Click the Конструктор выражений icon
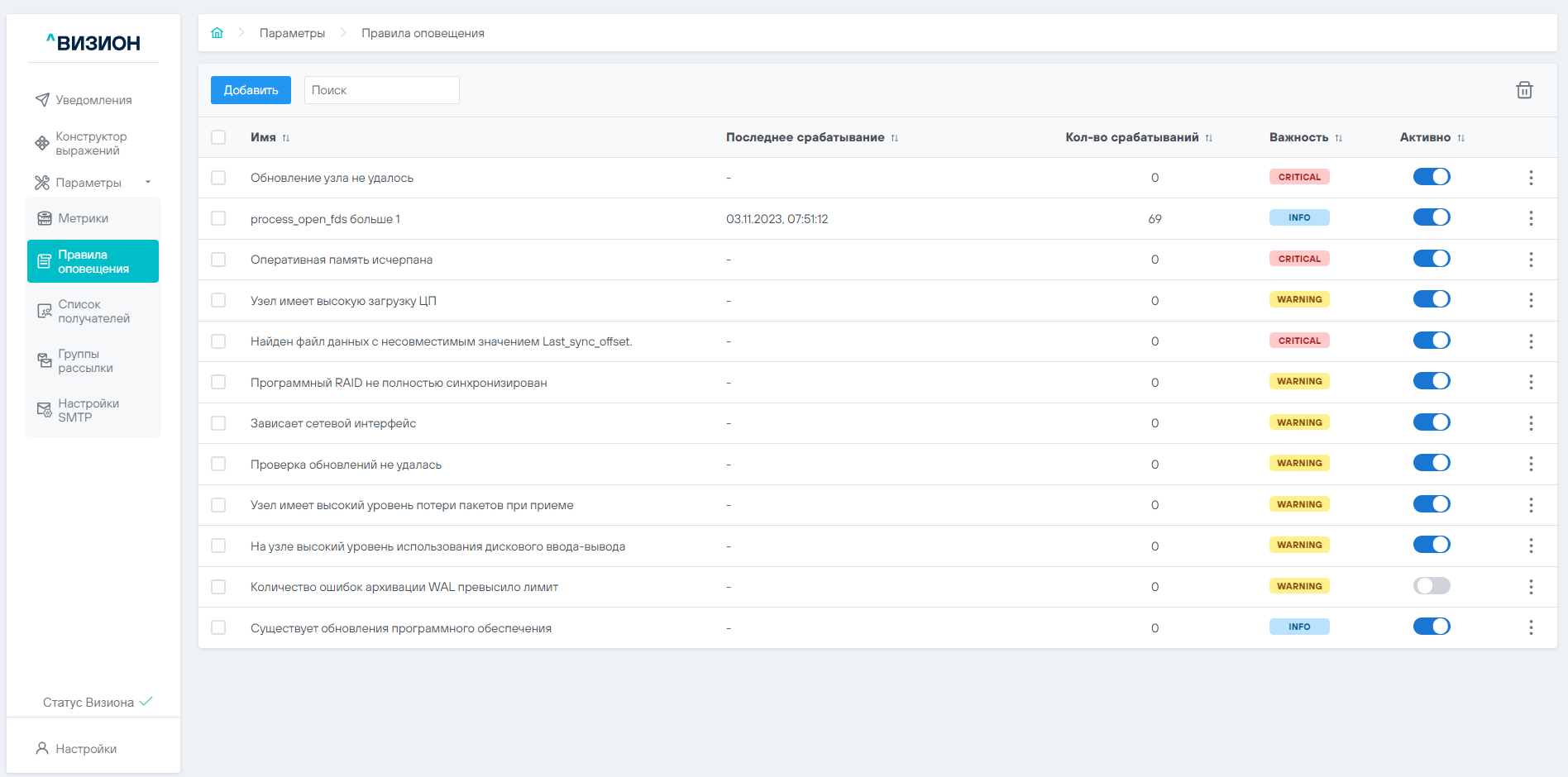Image resolution: width=1568 pixels, height=777 pixels. tap(42, 143)
